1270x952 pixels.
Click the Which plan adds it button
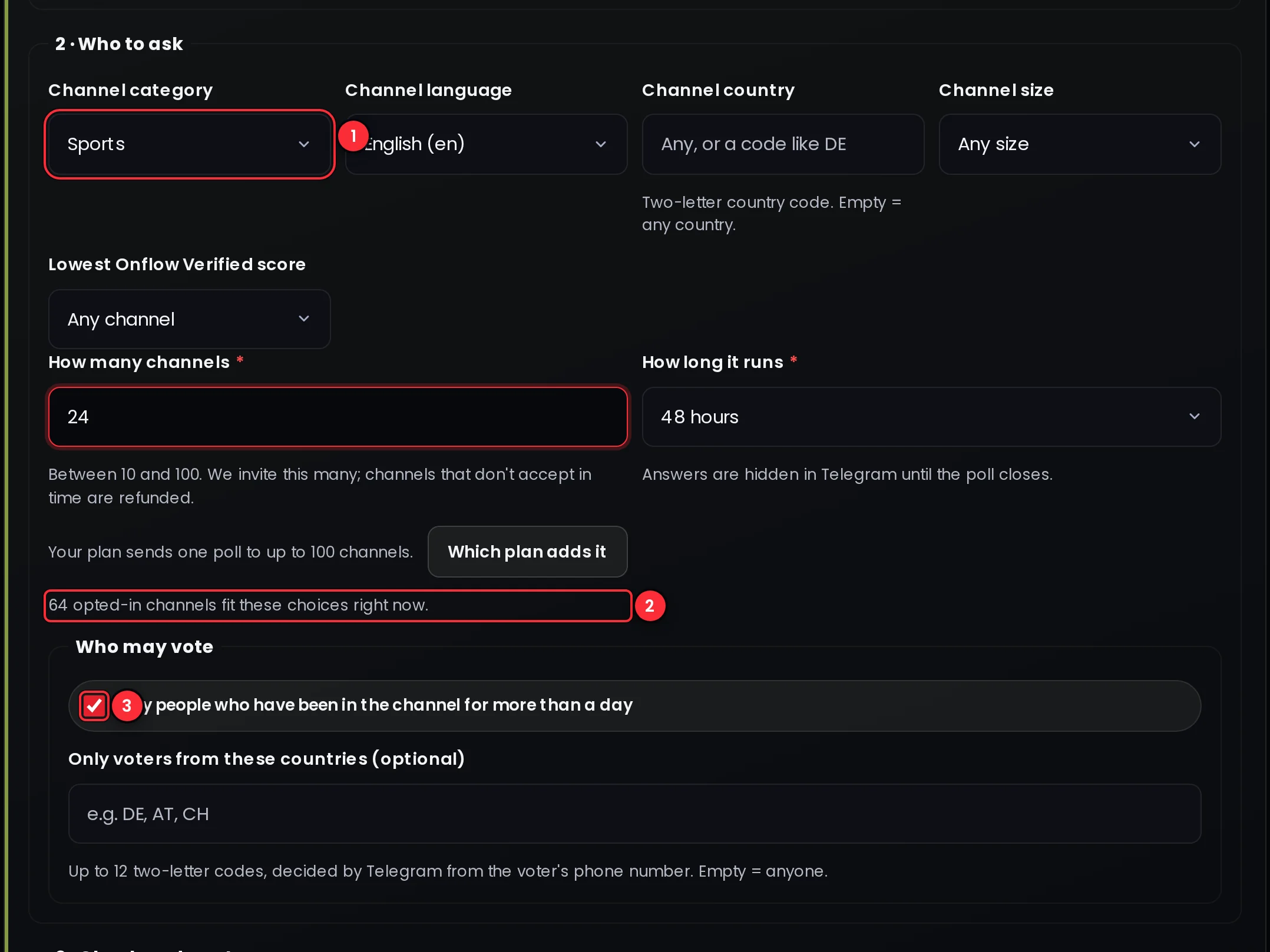[527, 552]
